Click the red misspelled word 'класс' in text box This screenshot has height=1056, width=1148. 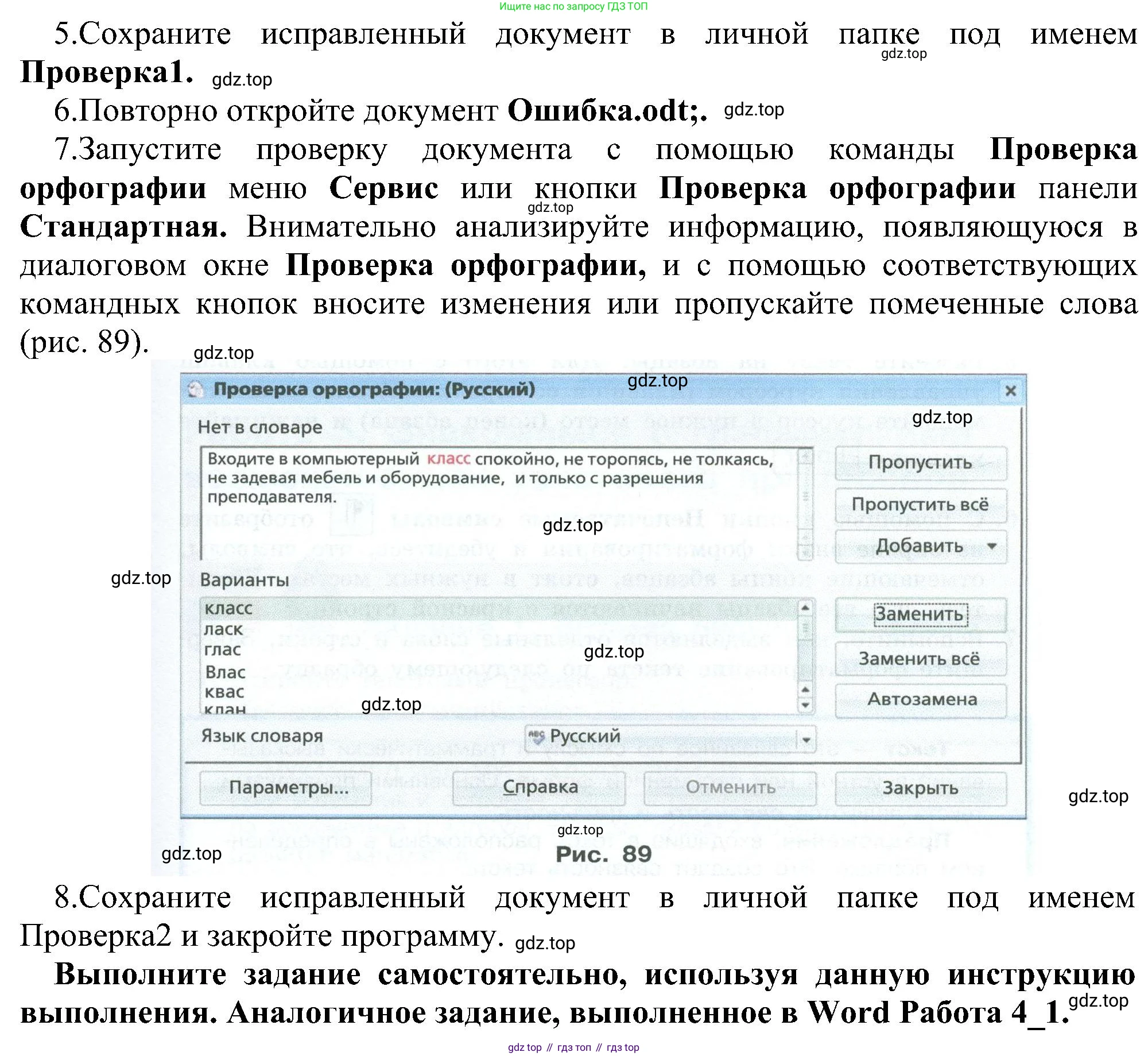[x=448, y=459]
